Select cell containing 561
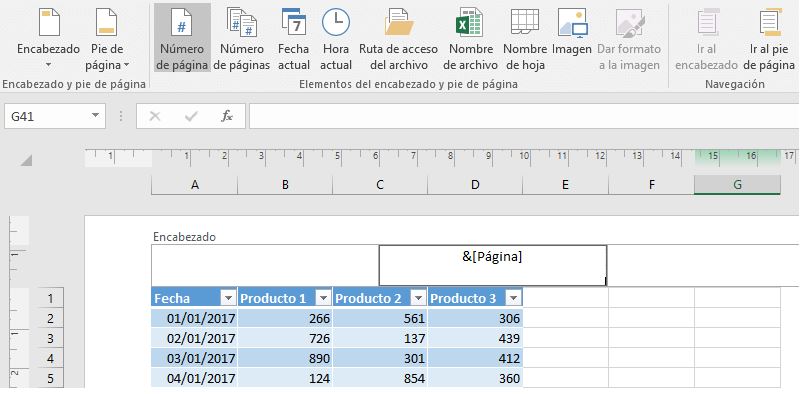The width and height of the screenshot is (802, 394). 380,318
